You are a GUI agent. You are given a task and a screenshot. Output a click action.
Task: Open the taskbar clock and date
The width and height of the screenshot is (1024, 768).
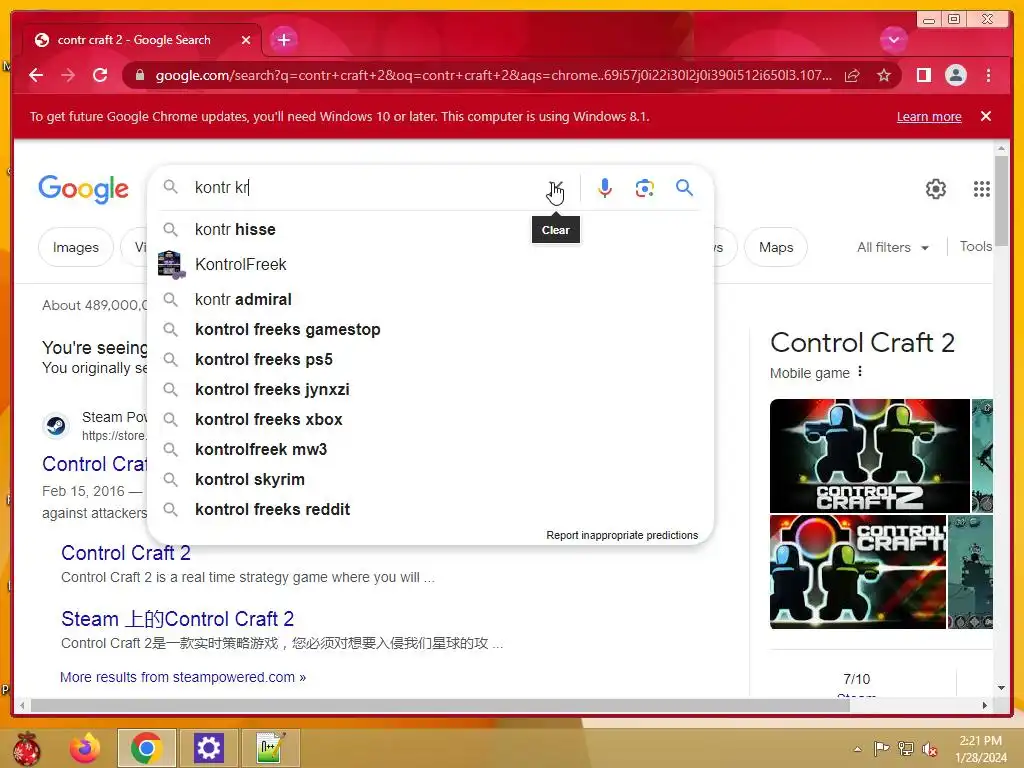coord(980,749)
